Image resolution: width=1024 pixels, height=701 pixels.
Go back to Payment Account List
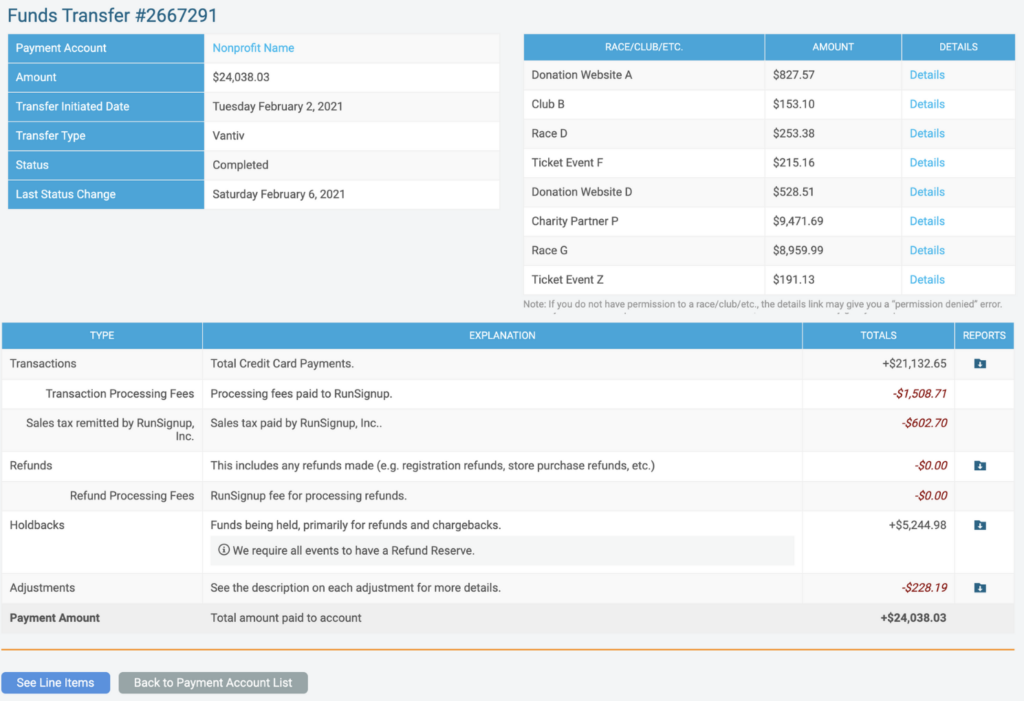213,683
